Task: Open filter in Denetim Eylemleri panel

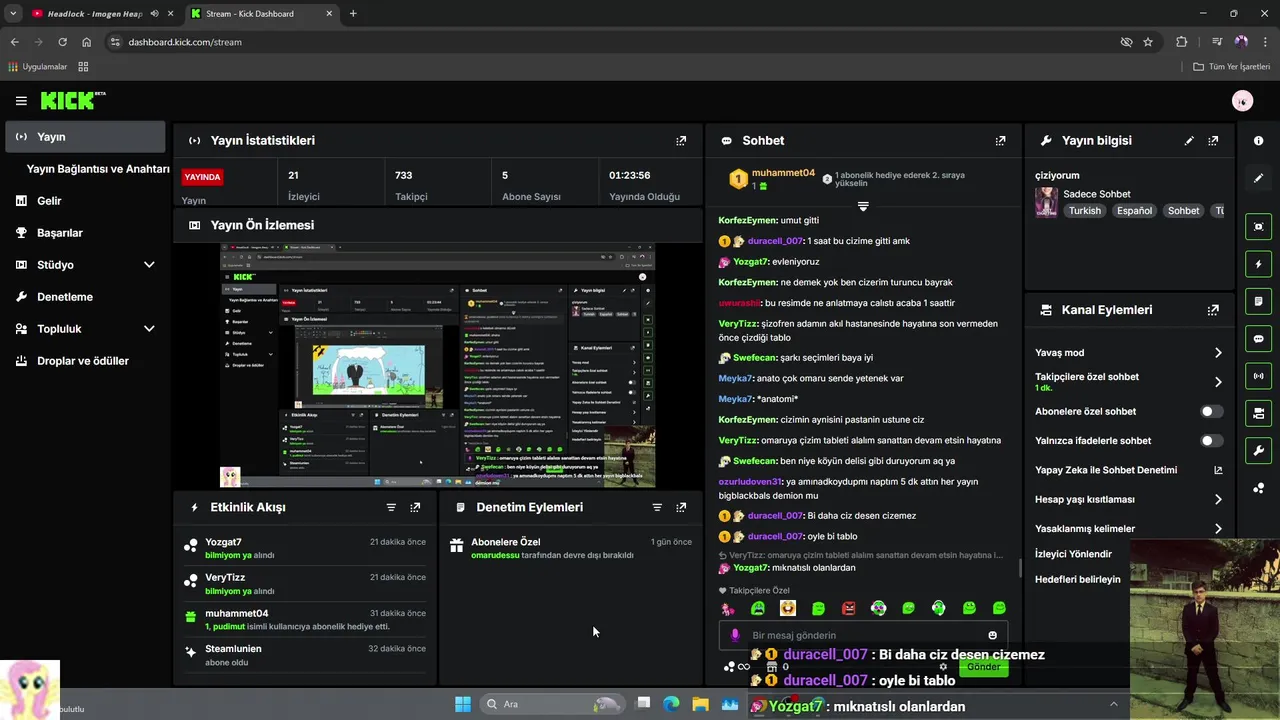Action: (657, 507)
